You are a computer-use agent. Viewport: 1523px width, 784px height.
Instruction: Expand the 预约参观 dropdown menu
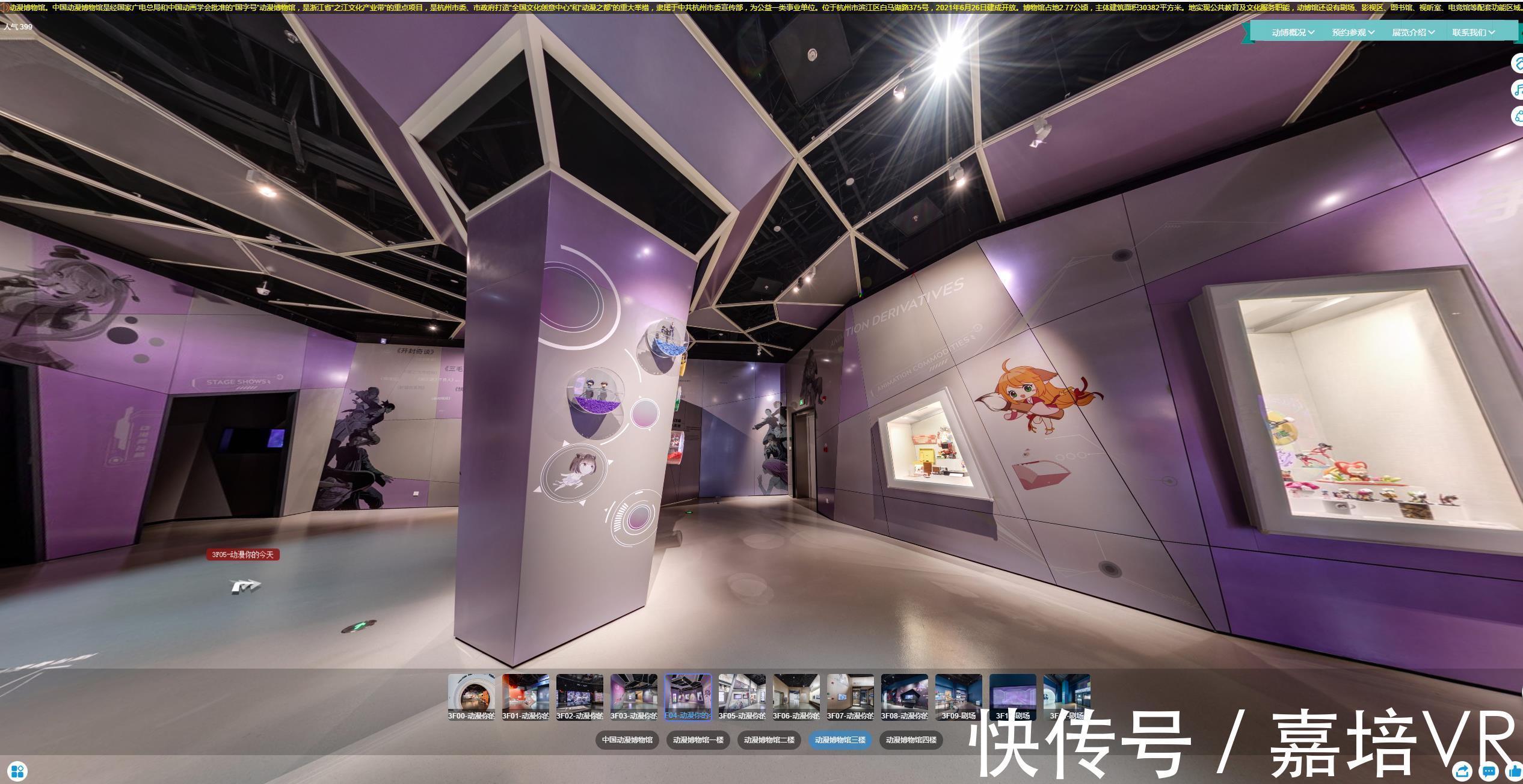[1353, 32]
